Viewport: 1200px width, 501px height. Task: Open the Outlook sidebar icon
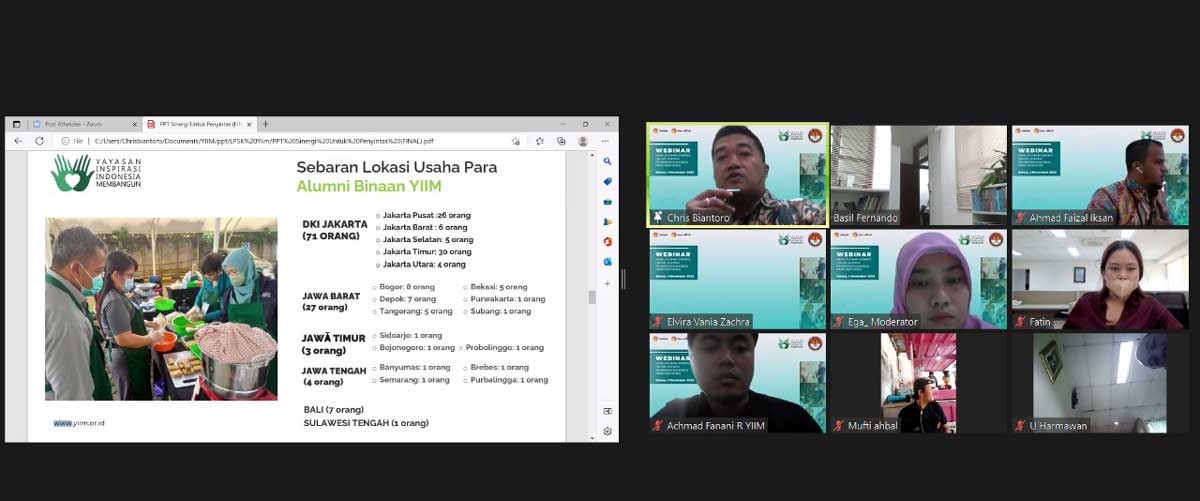607,262
